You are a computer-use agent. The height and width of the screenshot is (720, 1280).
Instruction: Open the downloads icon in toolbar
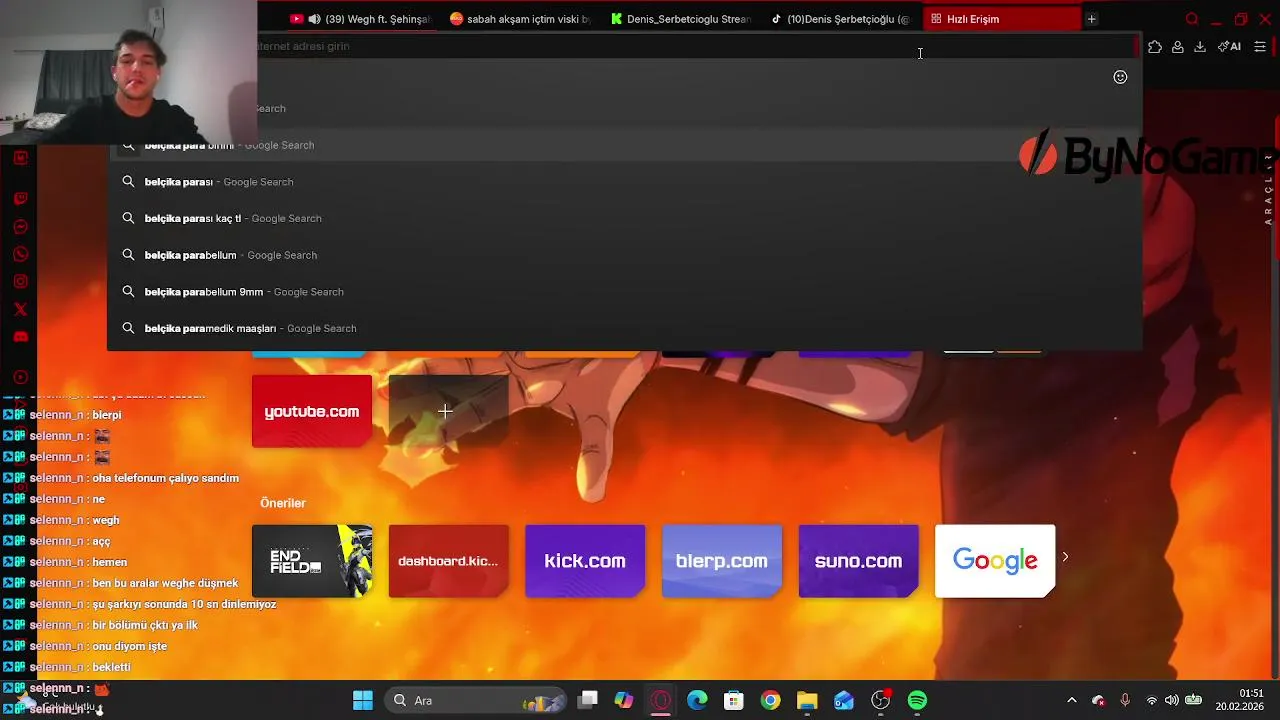[x=1200, y=46]
